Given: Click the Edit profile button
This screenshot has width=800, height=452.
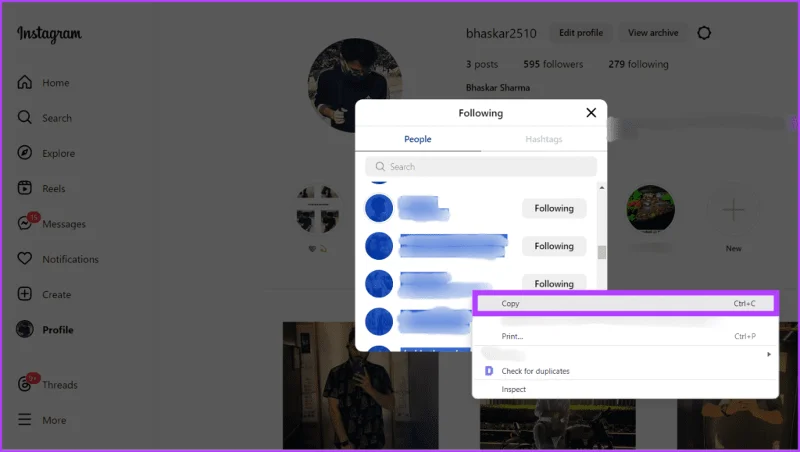Looking at the screenshot, I should (x=581, y=33).
